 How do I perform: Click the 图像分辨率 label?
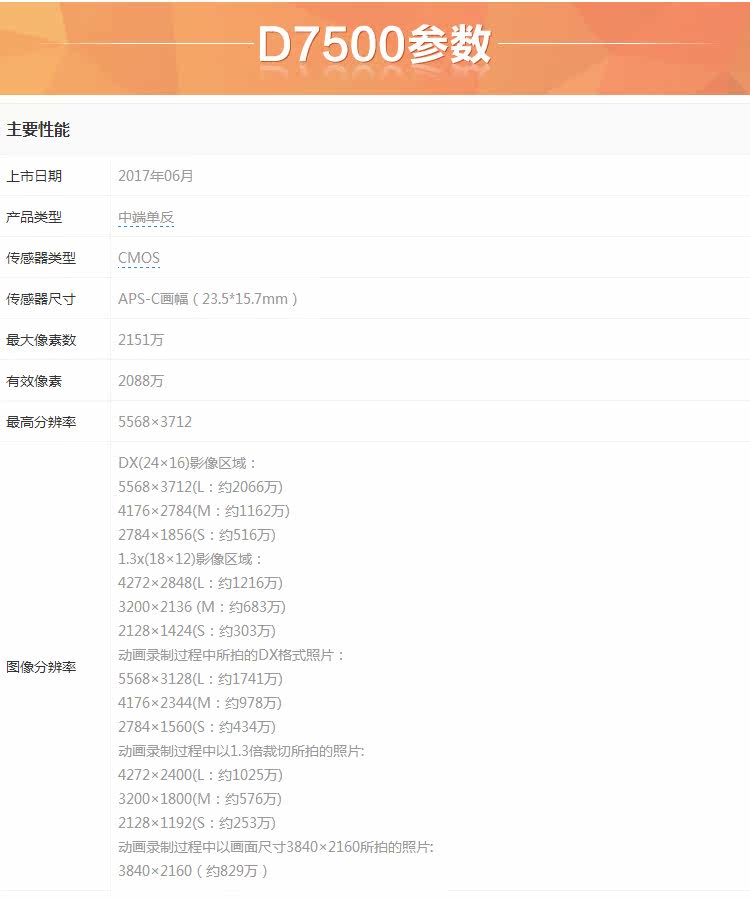point(41,667)
